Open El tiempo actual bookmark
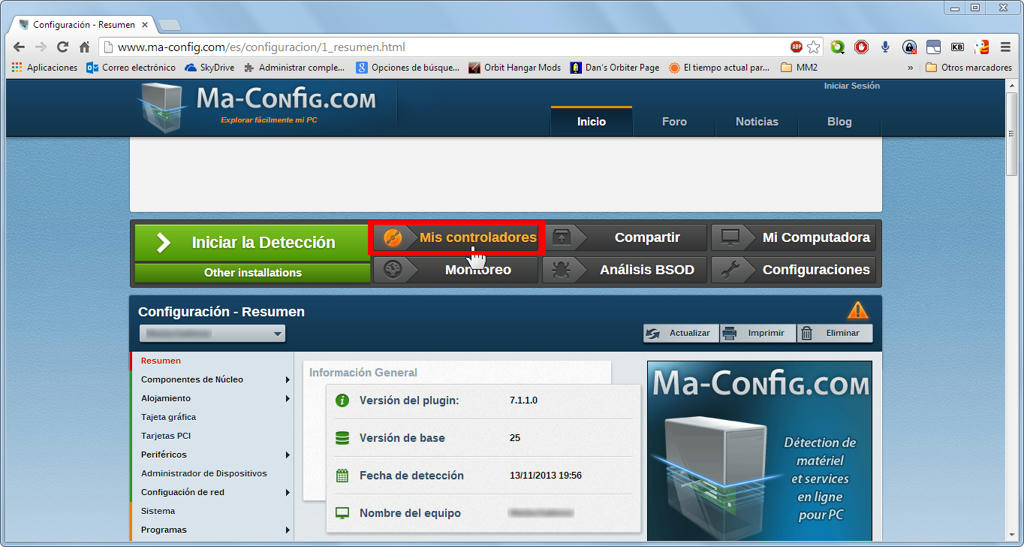 click(x=719, y=67)
